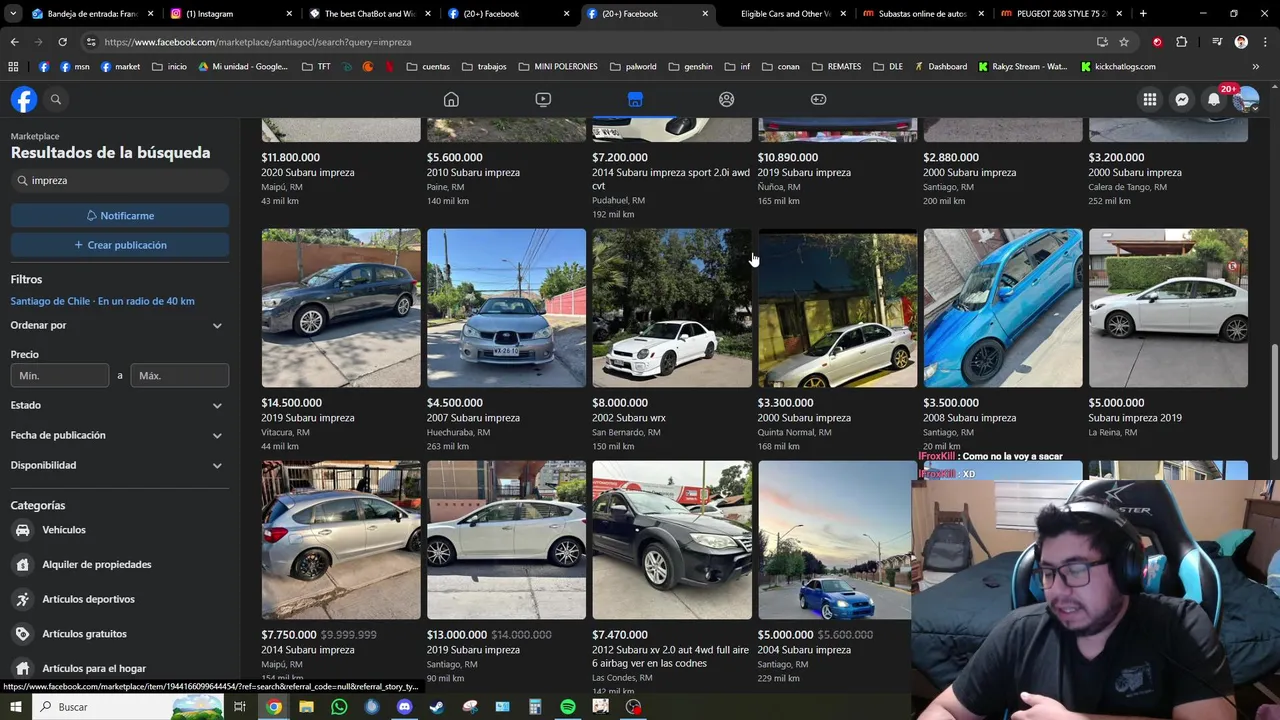Open a new browser tab

tap(1143, 14)
